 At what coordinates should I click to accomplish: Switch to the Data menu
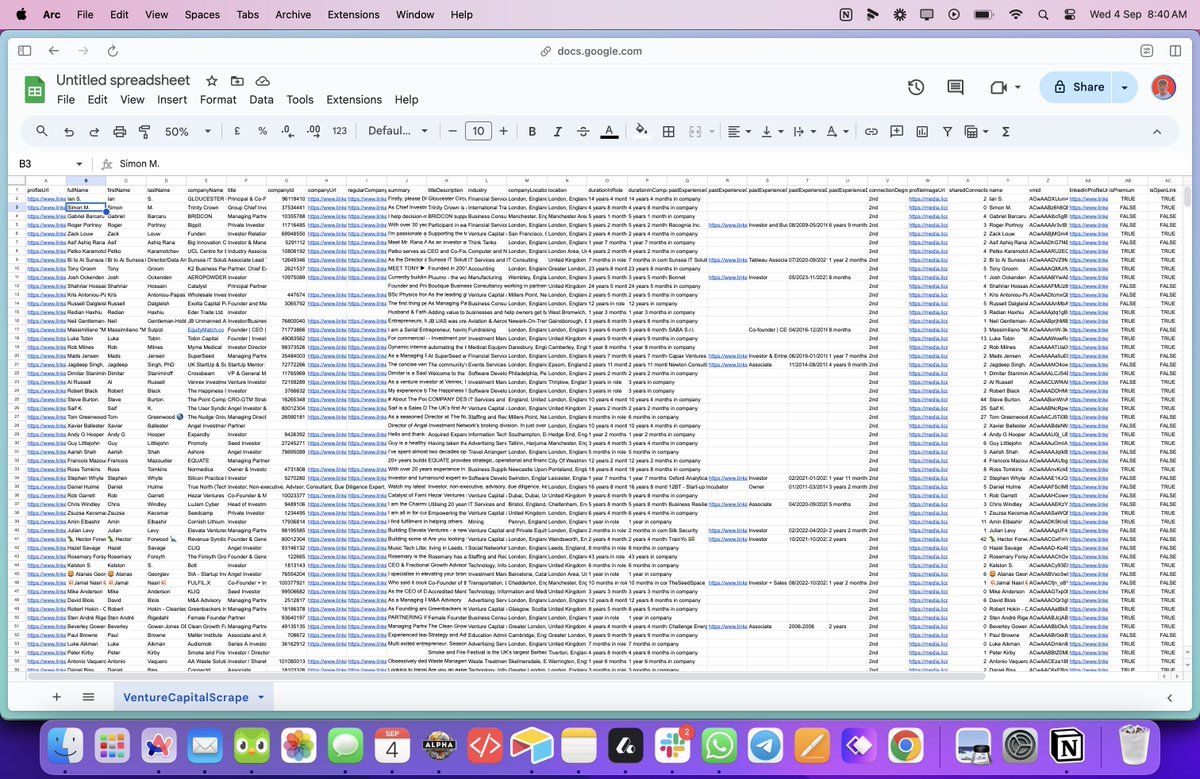(x=261, y=99)
